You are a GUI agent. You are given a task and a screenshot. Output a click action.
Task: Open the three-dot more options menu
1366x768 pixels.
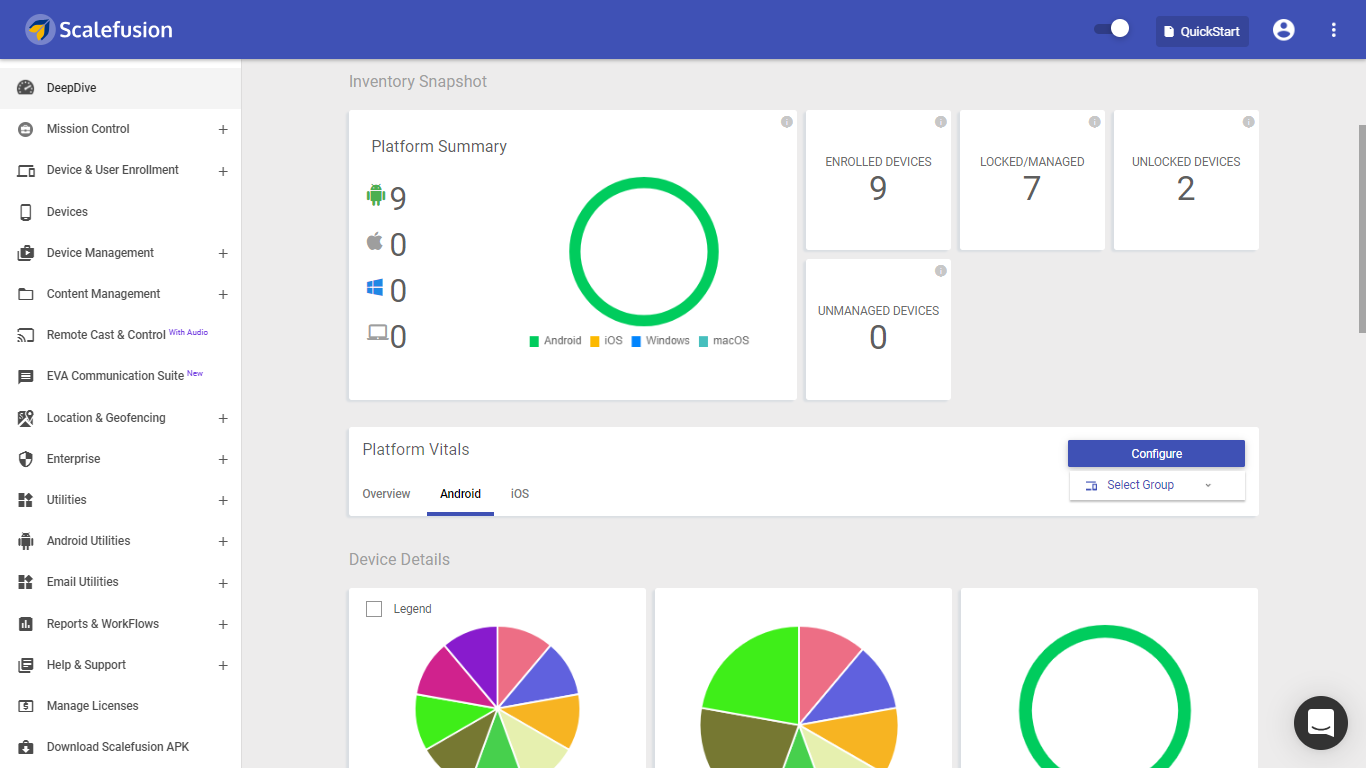click(x=1334, y=30)
